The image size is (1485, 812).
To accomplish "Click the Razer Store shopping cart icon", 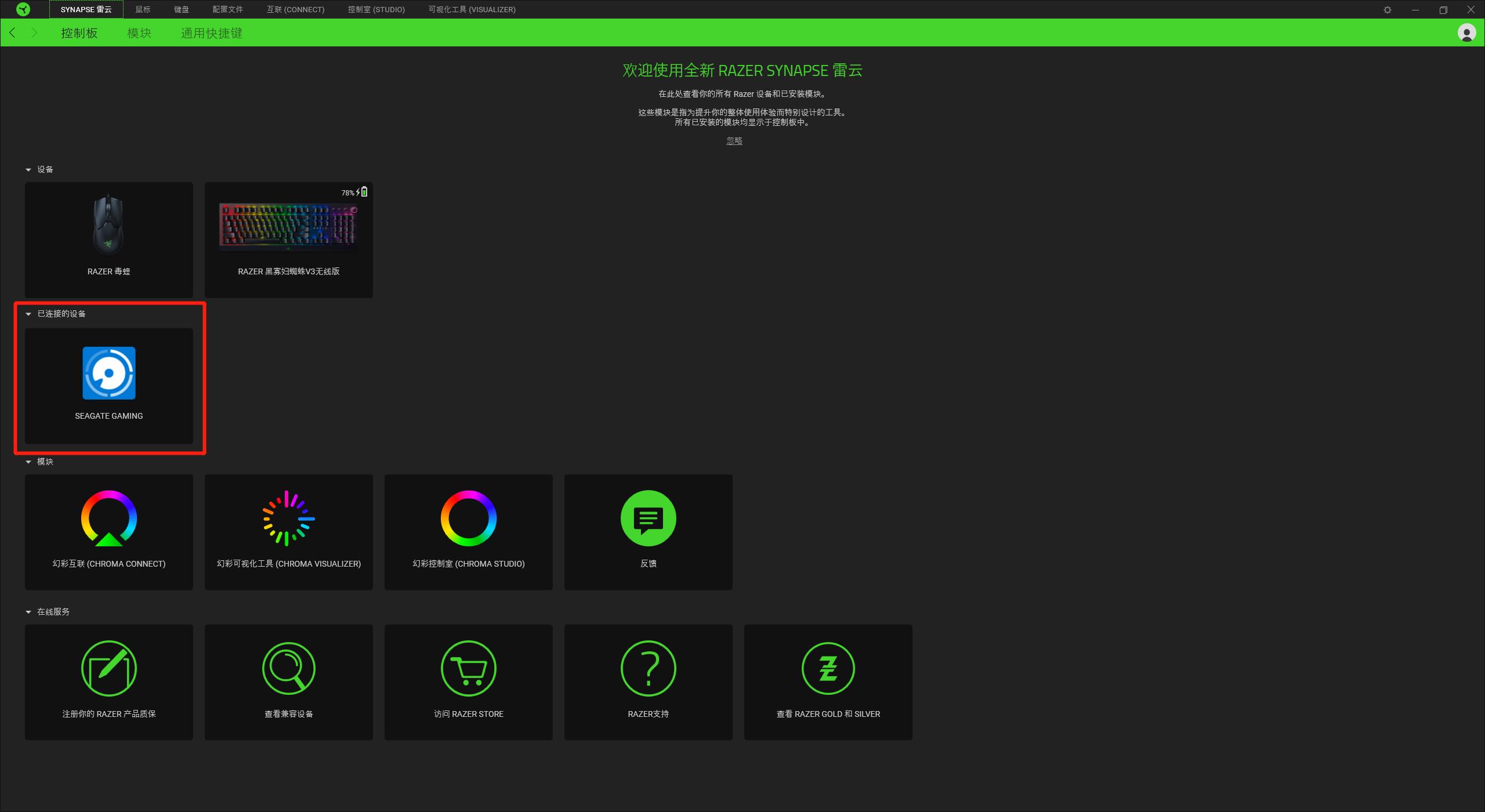I will point(468,668).
